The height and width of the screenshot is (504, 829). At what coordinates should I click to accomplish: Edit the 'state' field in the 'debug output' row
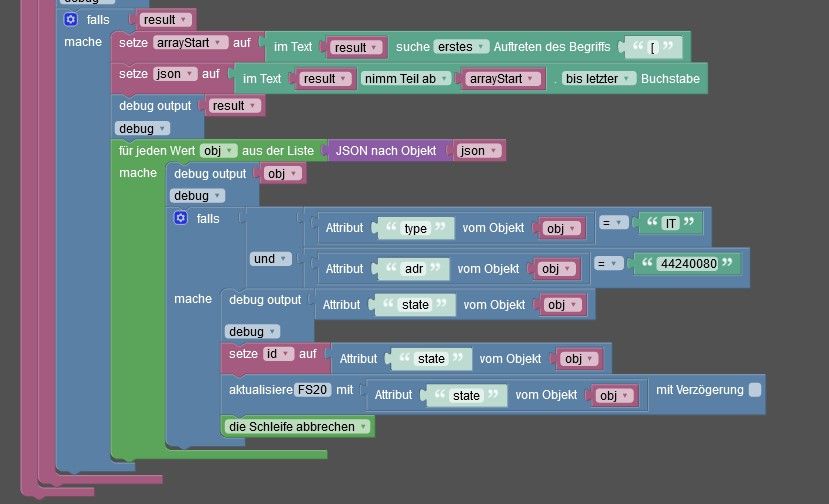(x=415, y=305)
